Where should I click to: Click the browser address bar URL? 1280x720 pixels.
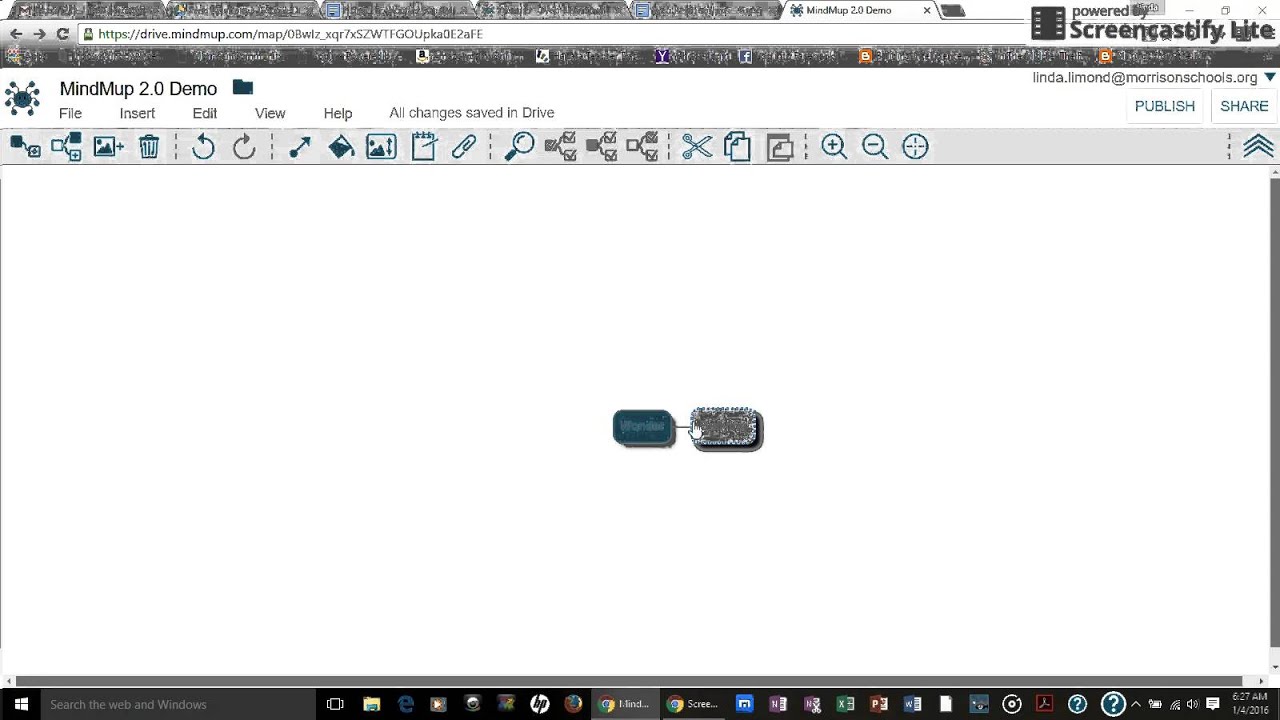point(290,34)
